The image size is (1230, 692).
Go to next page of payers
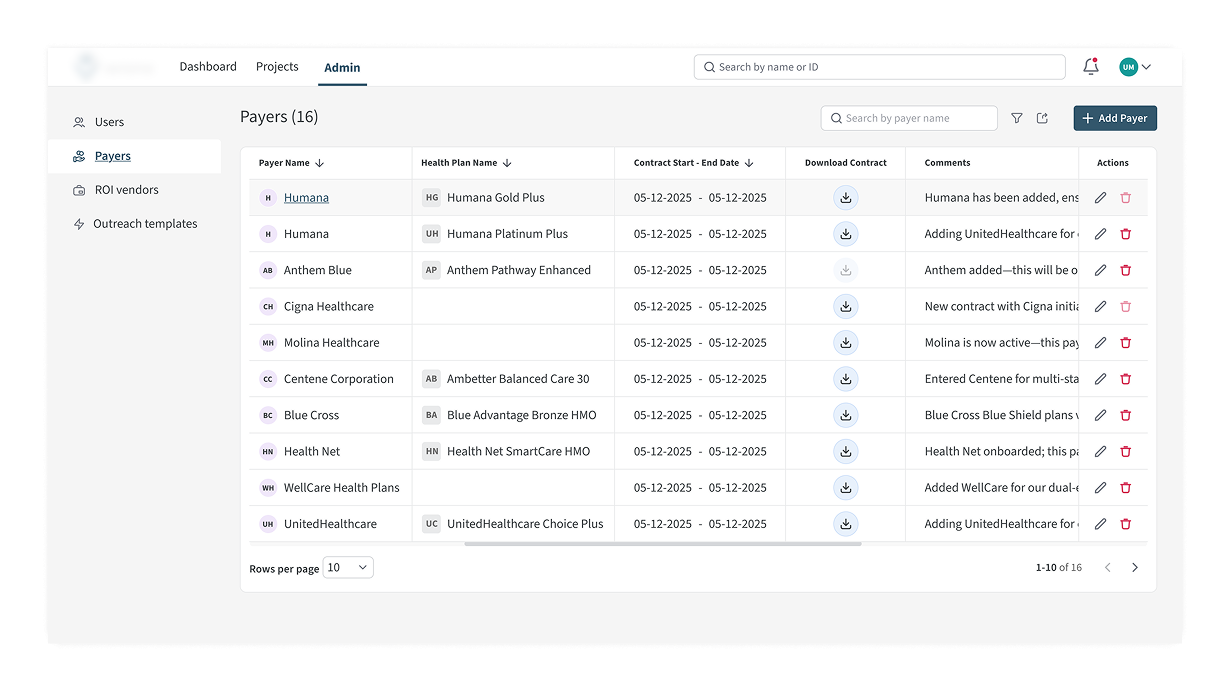[1134, 568]
